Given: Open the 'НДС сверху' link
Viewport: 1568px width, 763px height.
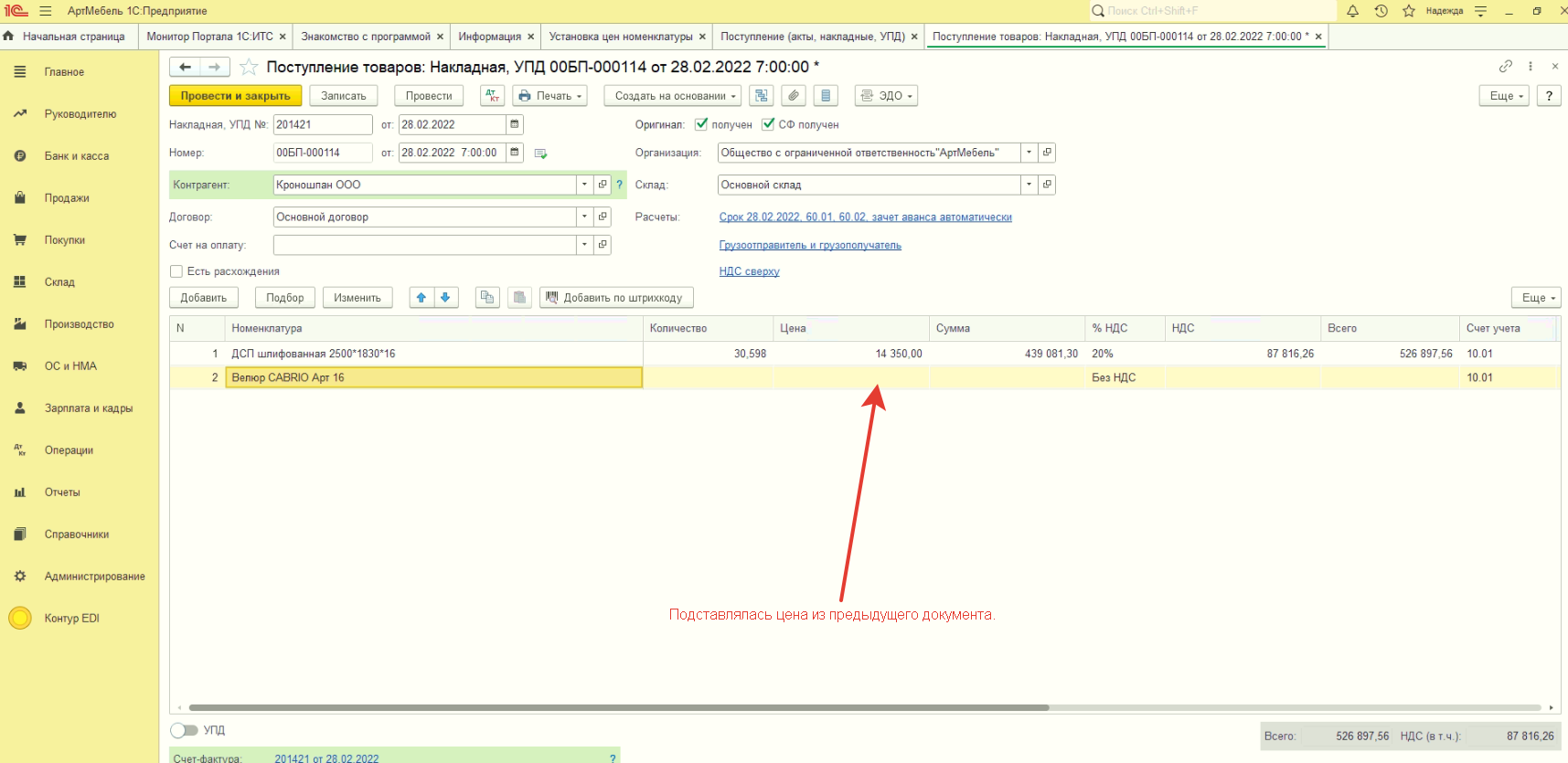Looking at the screenshot, I should [x=749, y=271].
